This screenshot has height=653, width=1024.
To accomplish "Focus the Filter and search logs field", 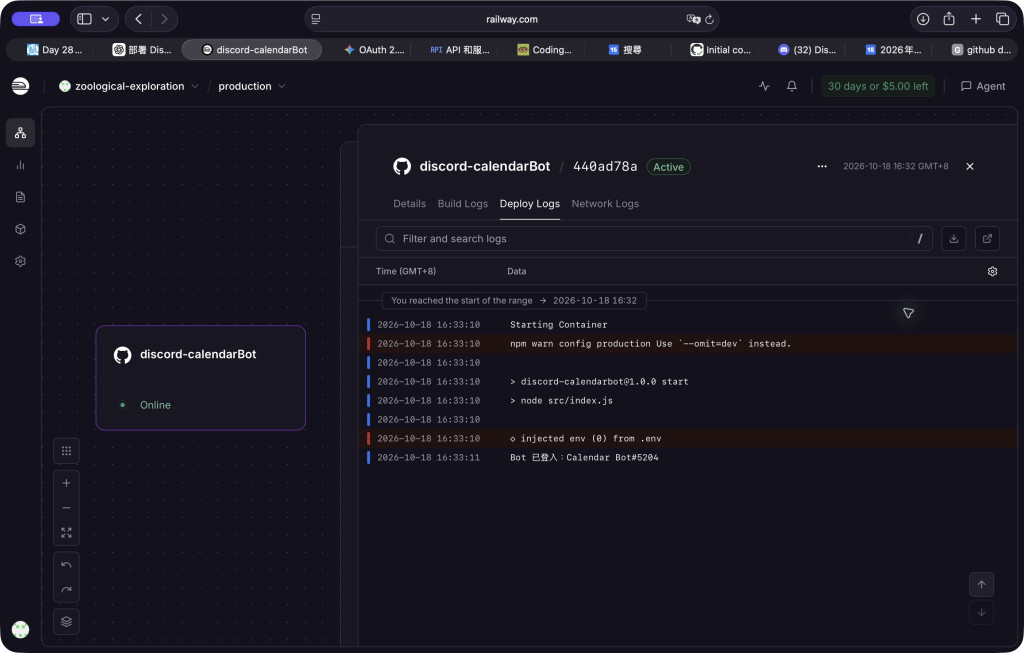I will coord(654,238).
